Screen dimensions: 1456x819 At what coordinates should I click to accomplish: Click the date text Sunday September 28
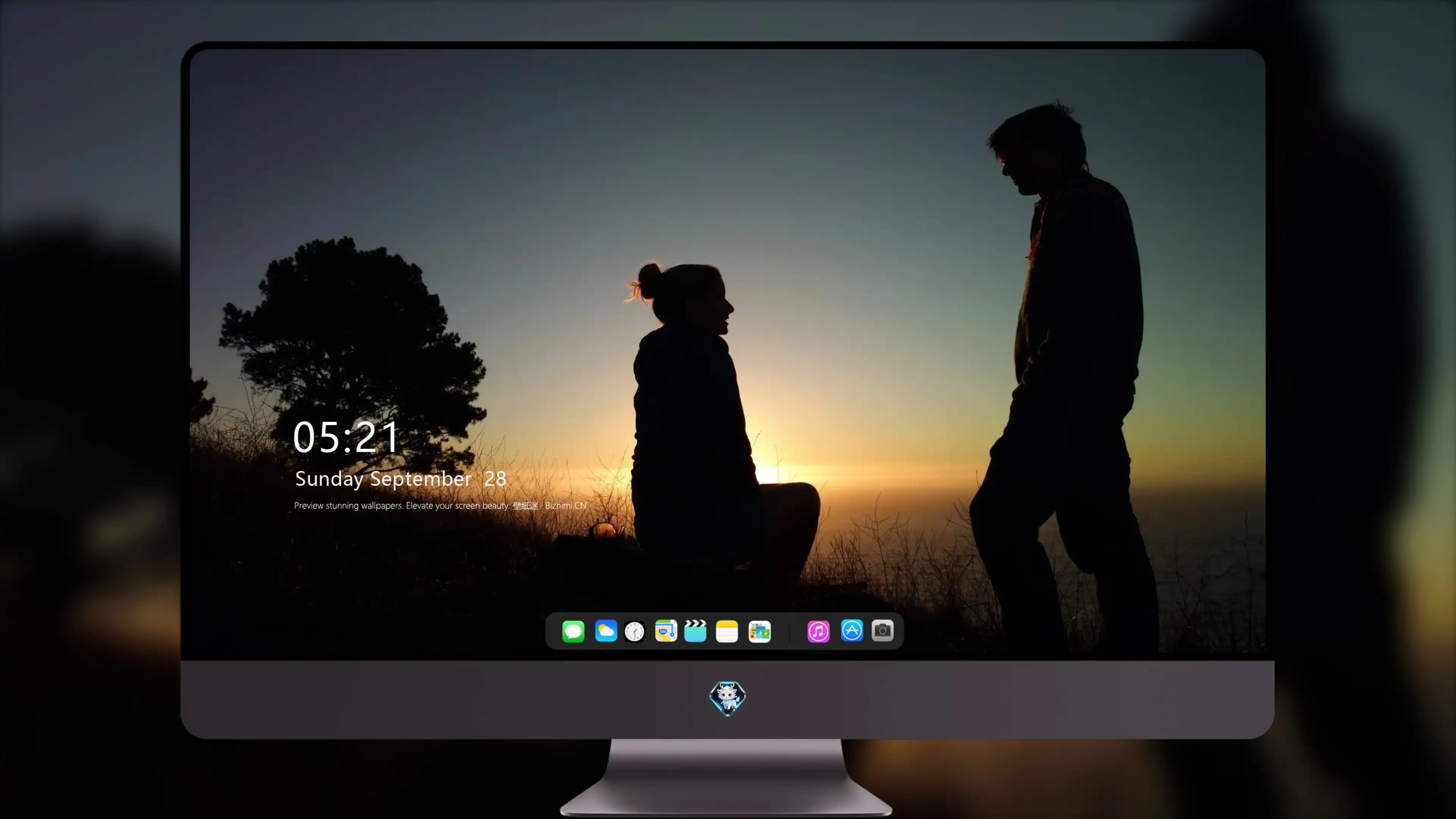pos(401,479)
